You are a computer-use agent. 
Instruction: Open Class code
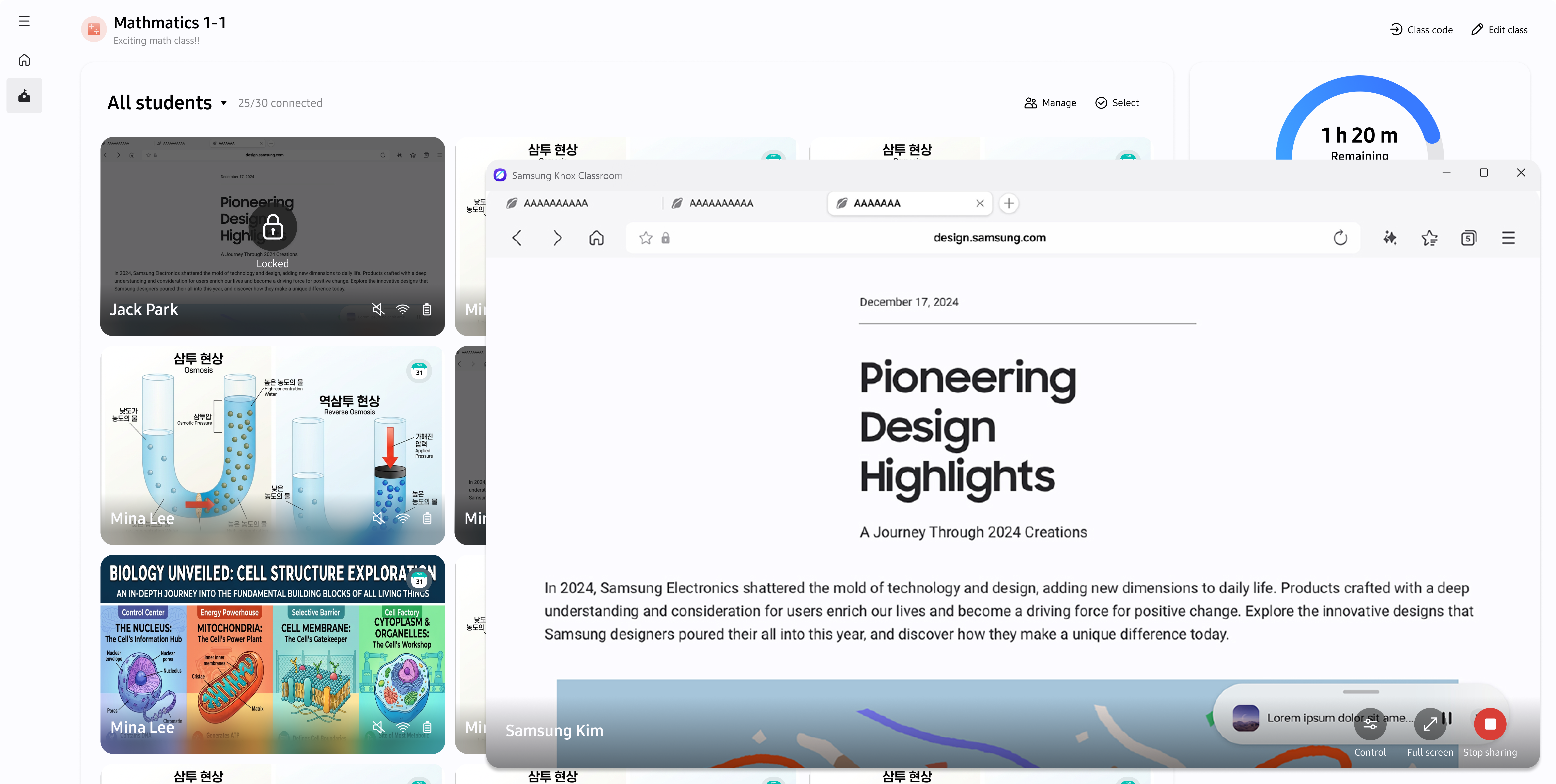coord(1421,30)
